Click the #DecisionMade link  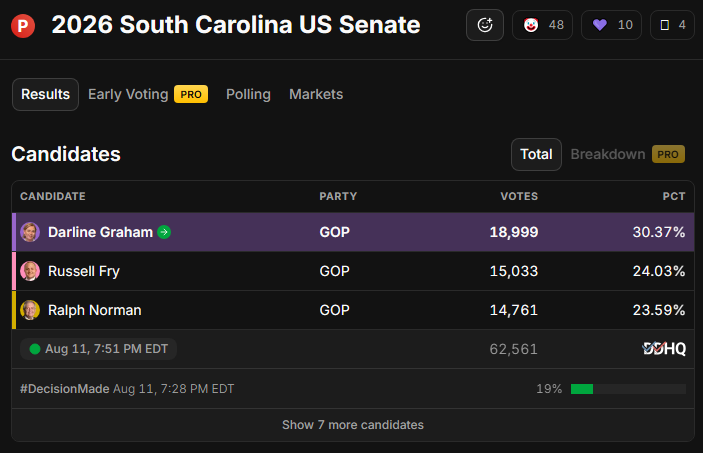65,388
